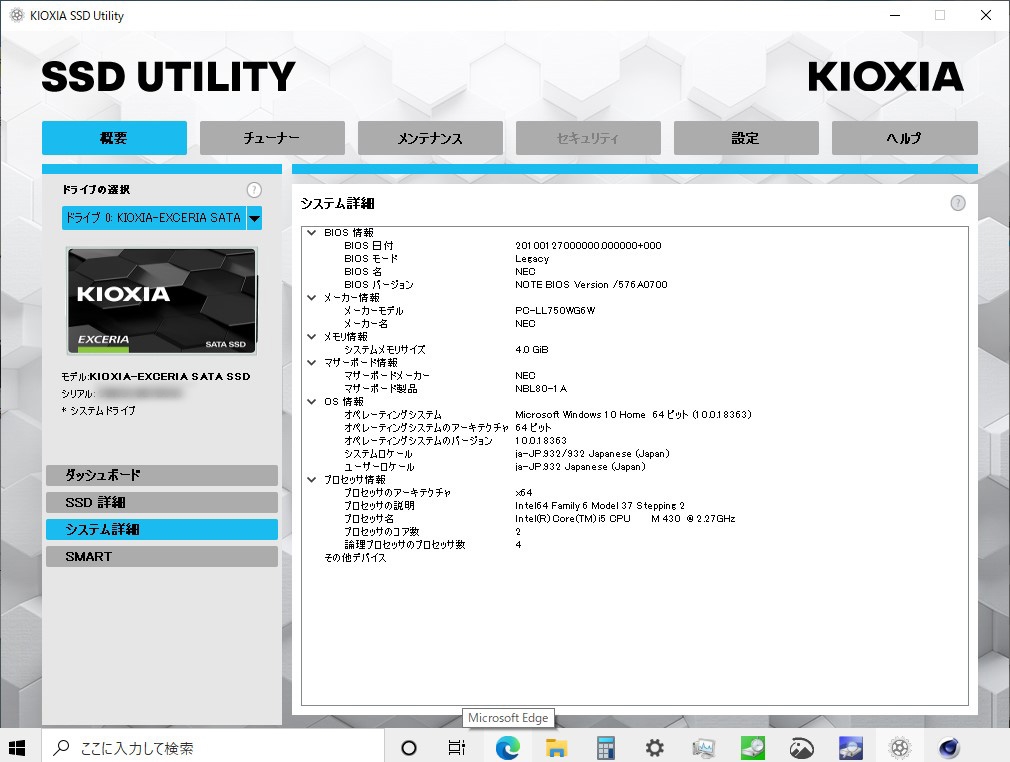
Task: Open File Explorer from the taskbar
Action: [x=557, y=748]
